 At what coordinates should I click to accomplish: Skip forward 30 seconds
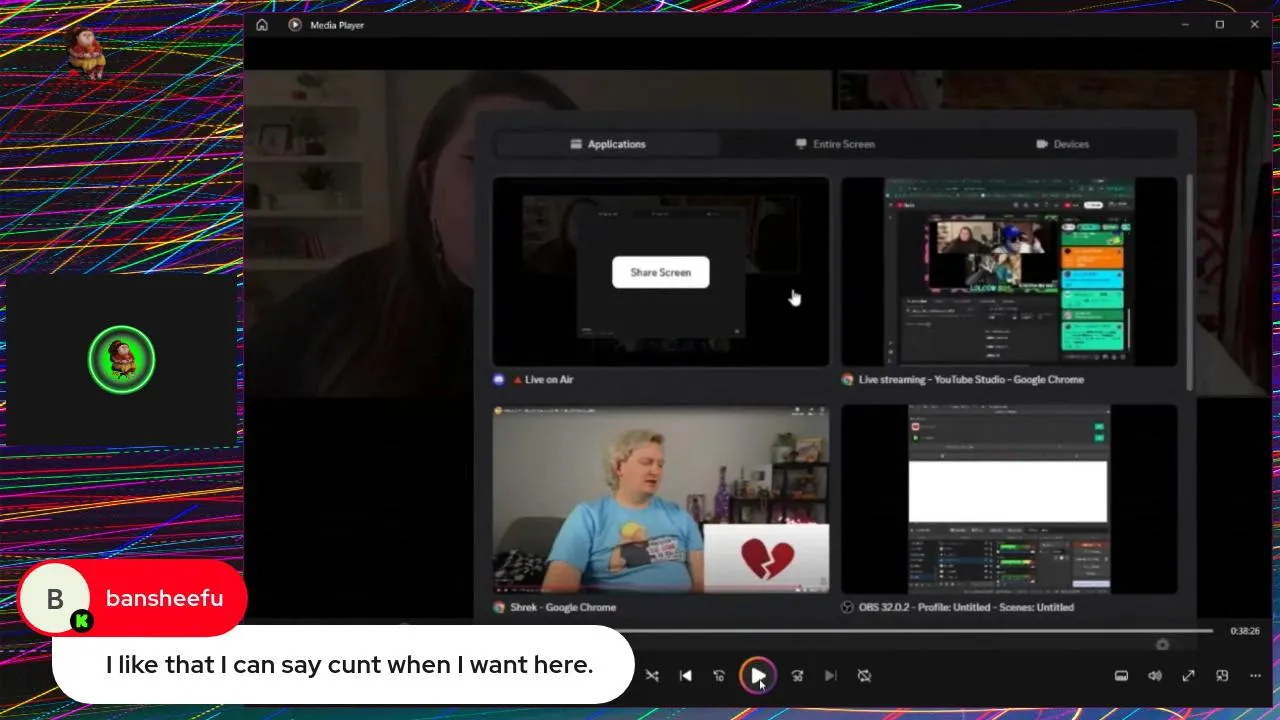coord(797,676)
